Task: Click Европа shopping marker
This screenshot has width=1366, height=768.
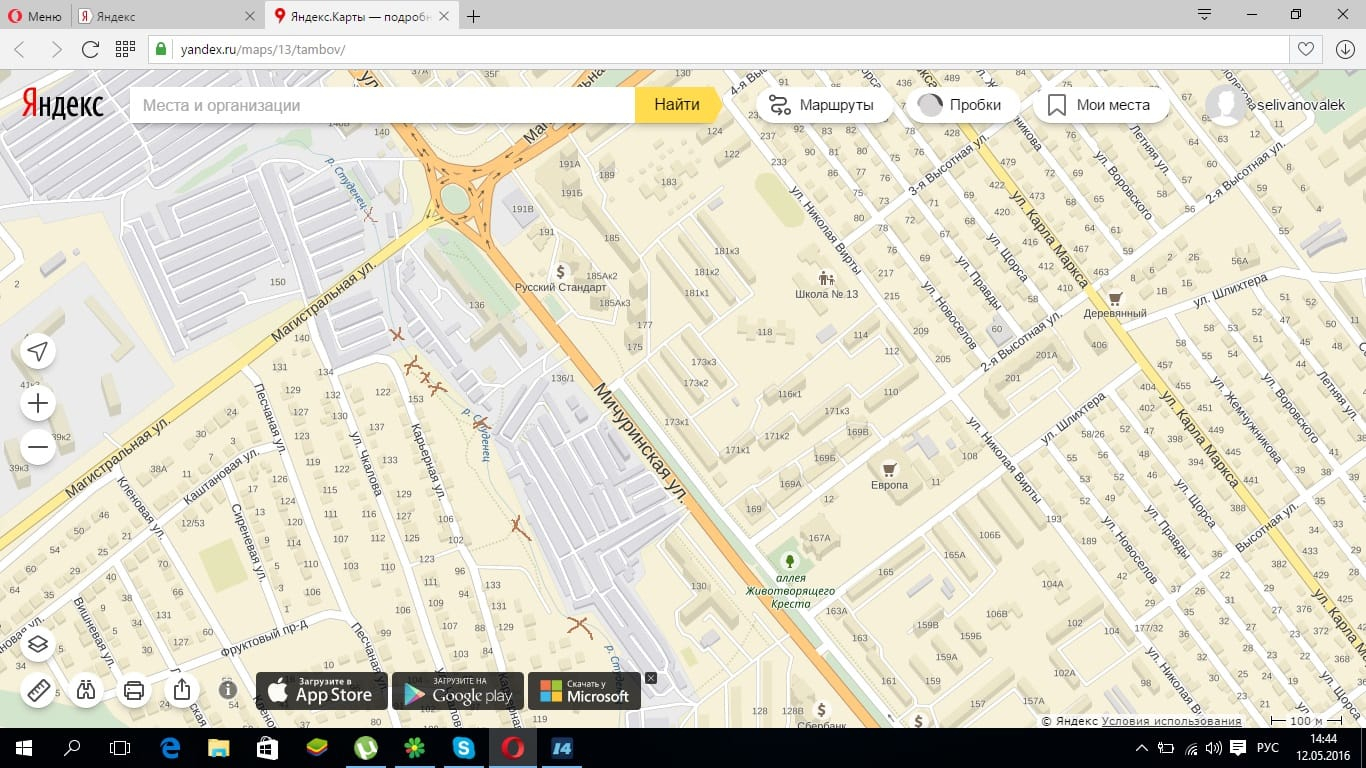Action: (888, 469)
